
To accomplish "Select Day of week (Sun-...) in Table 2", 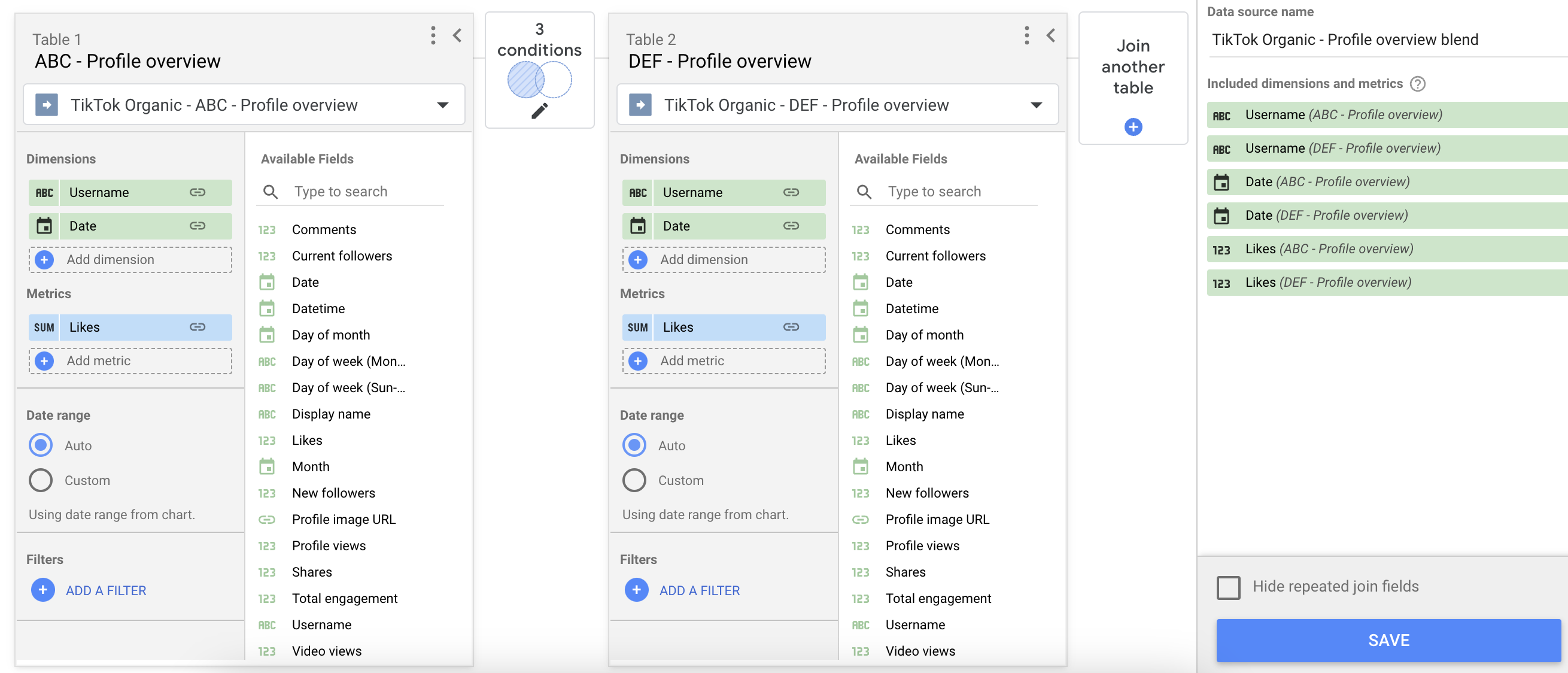I will coord(941,388).
